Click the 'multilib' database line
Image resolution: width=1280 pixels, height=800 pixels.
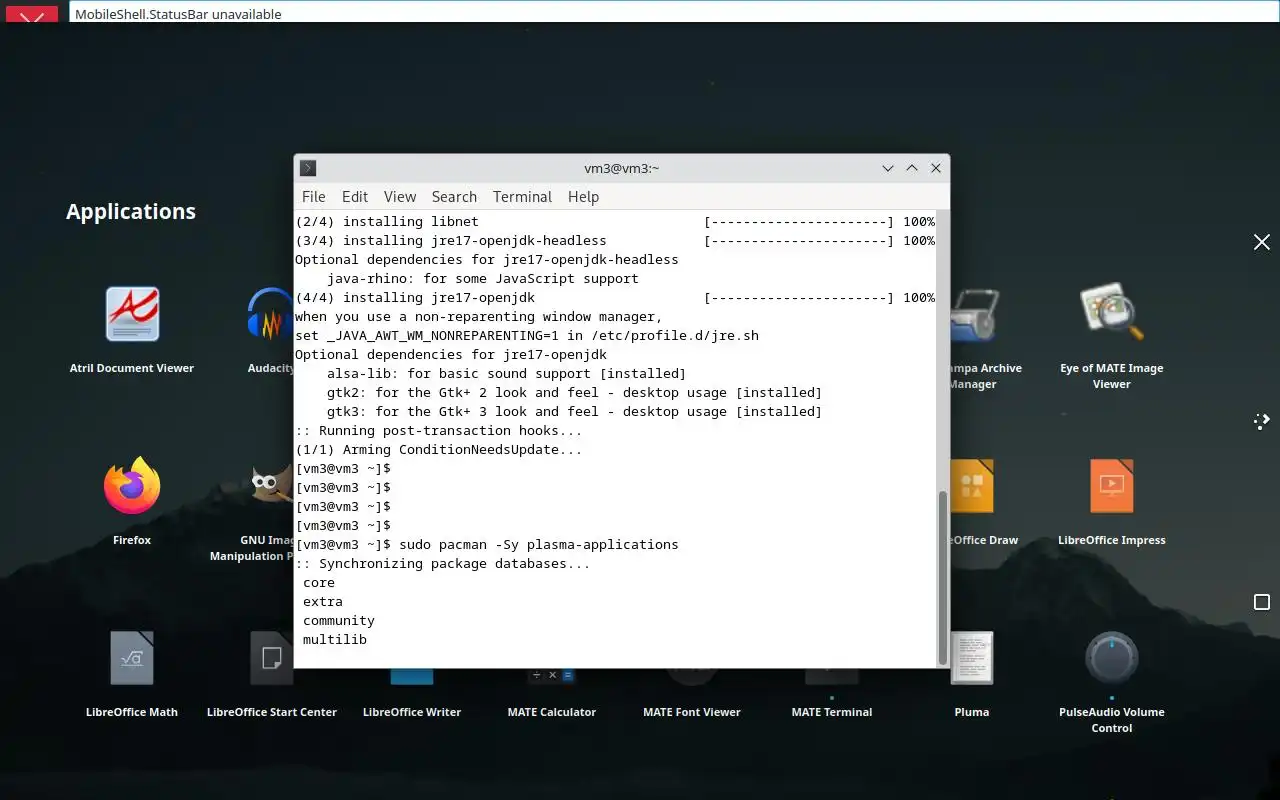click(335, 640)
